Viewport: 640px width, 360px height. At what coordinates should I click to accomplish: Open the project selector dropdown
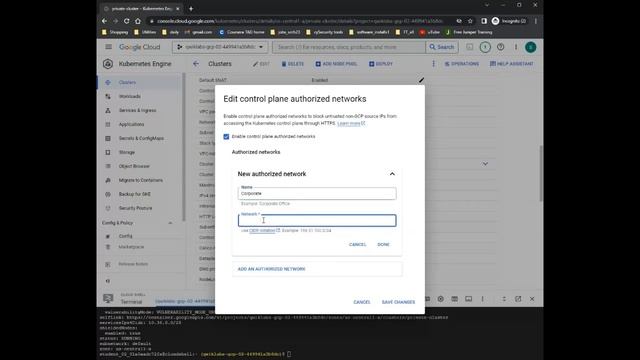[220, 47]
